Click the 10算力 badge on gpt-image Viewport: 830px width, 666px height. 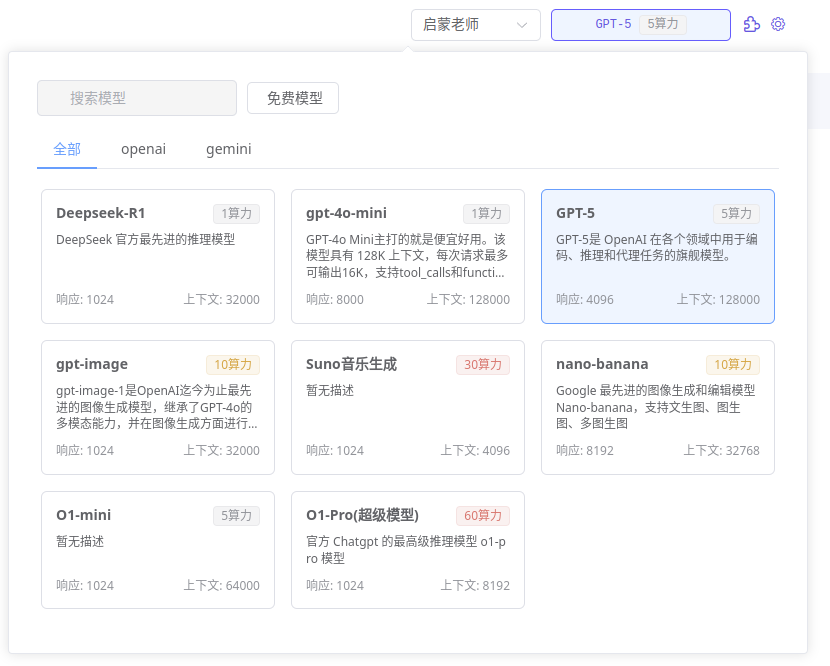click(x=233, y=365)
